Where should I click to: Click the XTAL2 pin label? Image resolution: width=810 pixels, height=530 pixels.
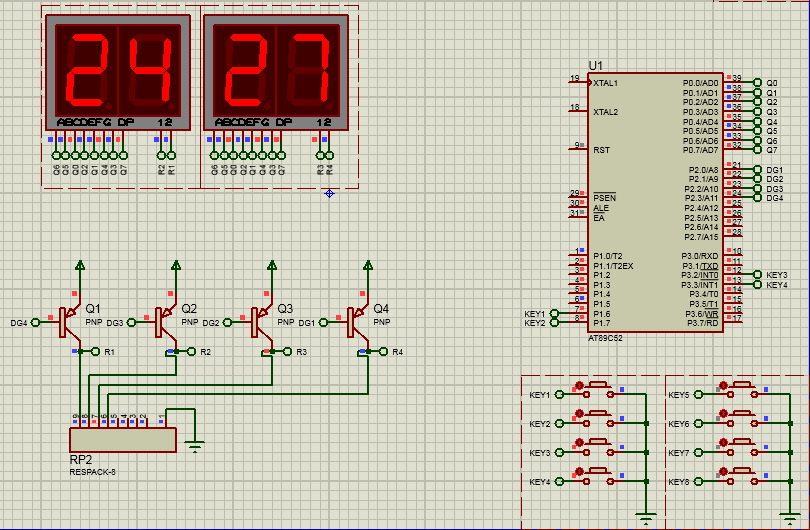[605, 112]
